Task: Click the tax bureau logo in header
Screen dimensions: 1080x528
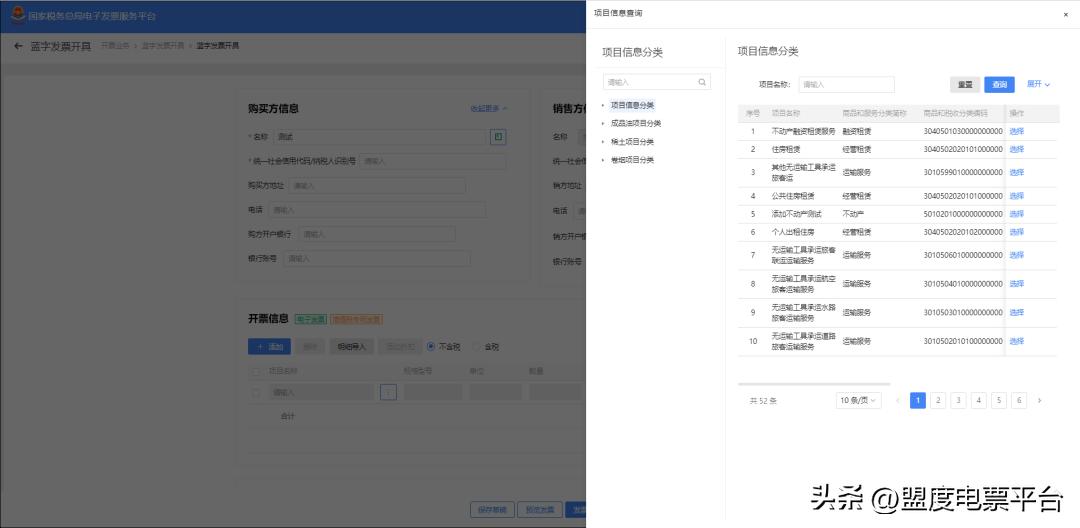Action: (x=17, y=15)
